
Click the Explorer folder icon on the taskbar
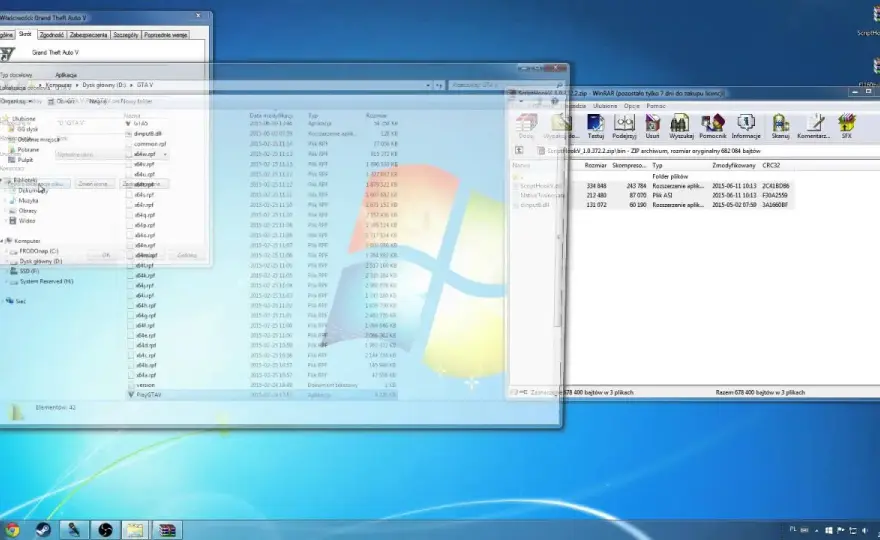[135, 529]
